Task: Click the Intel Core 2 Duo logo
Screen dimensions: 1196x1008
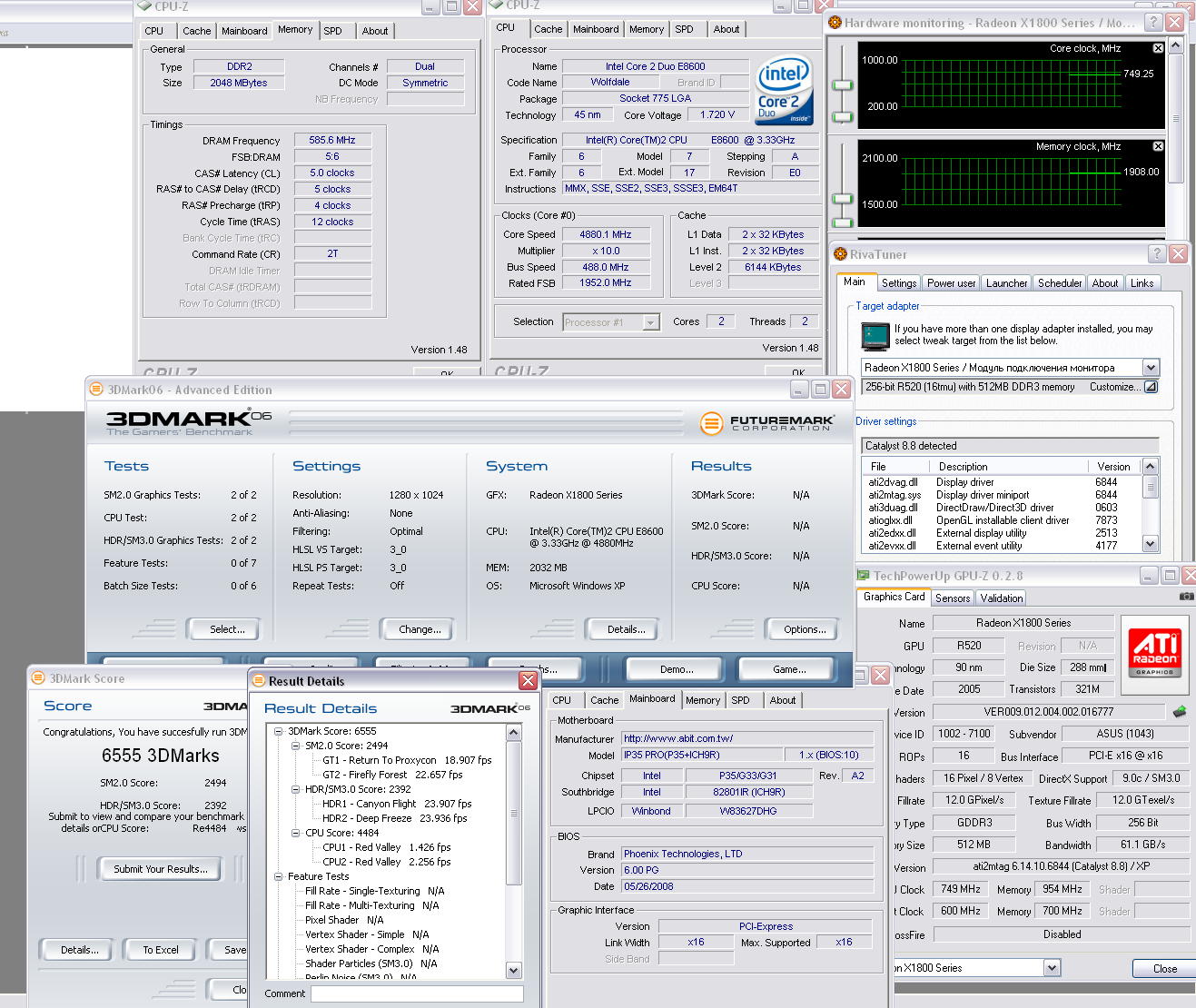Action: pyautogui.click(x=783, y=91)
